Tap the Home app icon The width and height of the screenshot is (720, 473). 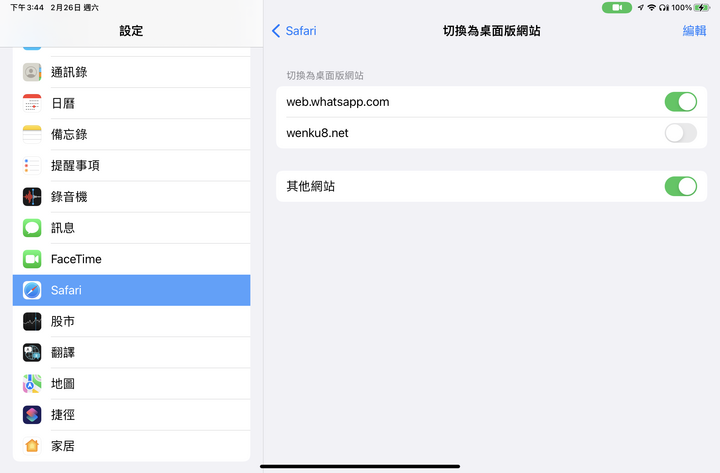(32, 445)
